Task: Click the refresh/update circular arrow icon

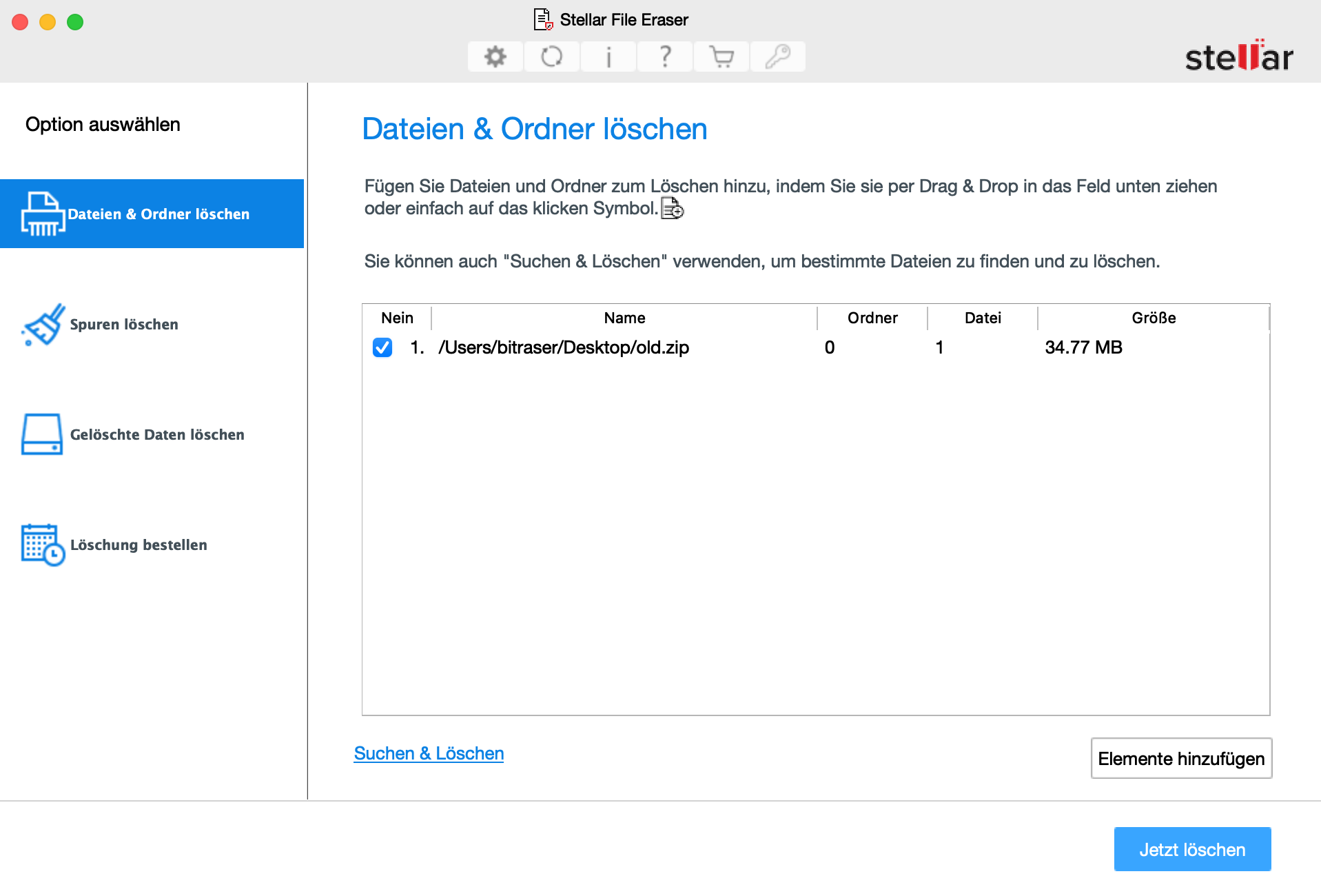Action: coord(551,57)
